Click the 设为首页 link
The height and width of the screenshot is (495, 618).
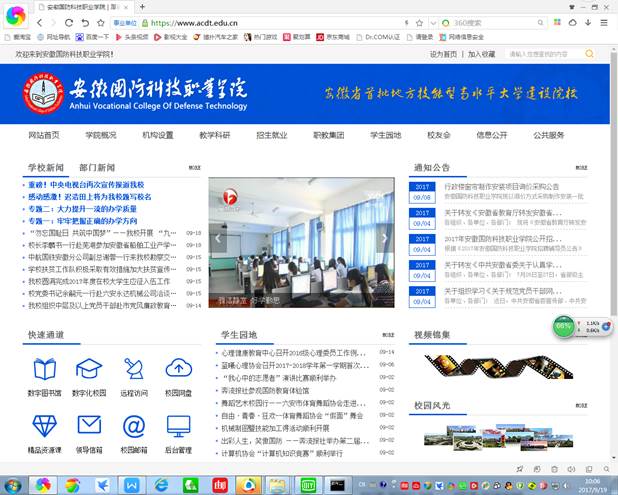(443, 54)
